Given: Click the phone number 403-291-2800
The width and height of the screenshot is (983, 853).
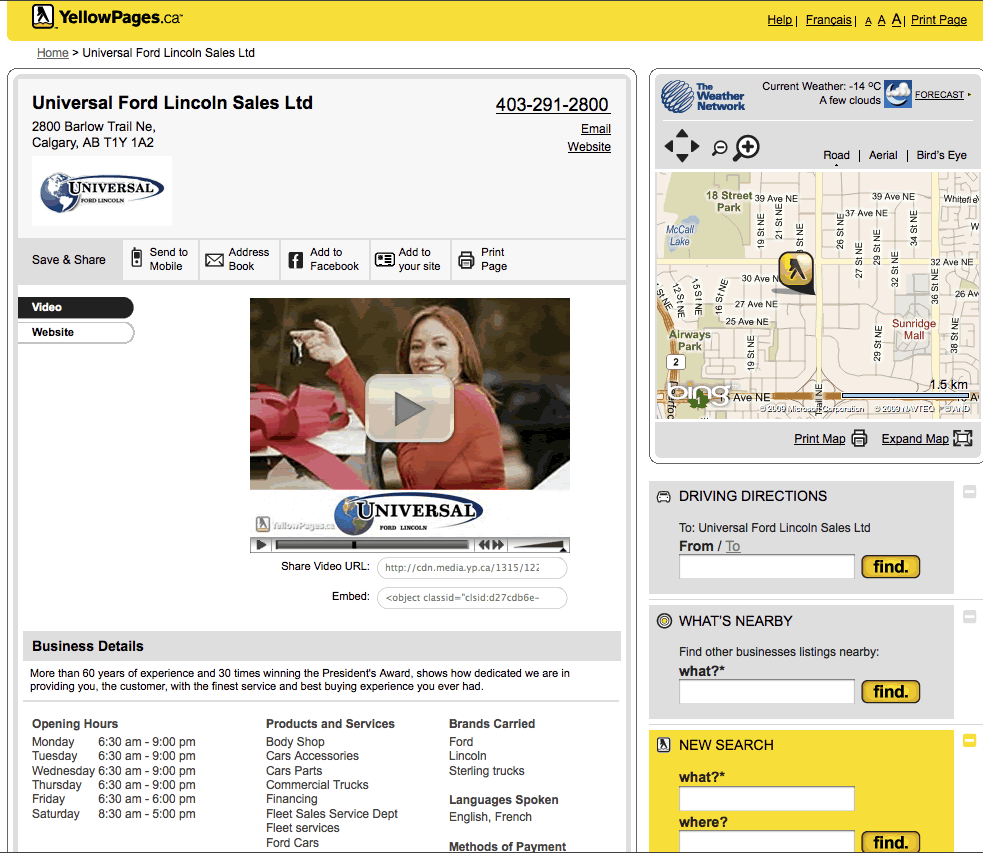Looking at the screenshot, I should click(552, 105).
